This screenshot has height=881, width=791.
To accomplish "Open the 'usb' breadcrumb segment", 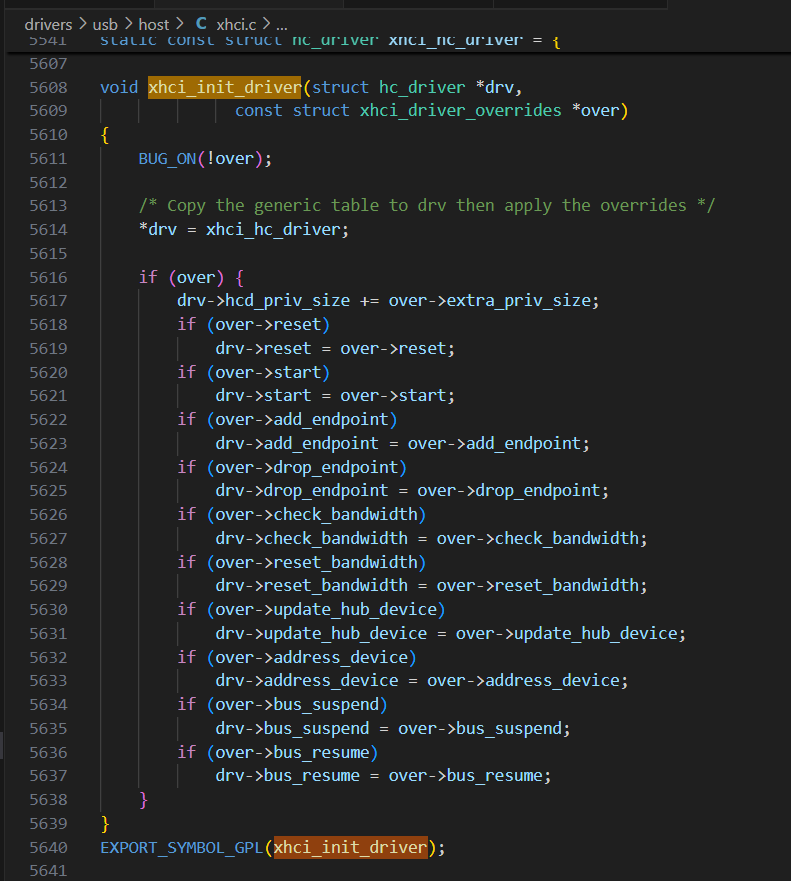I will [105, 25].
